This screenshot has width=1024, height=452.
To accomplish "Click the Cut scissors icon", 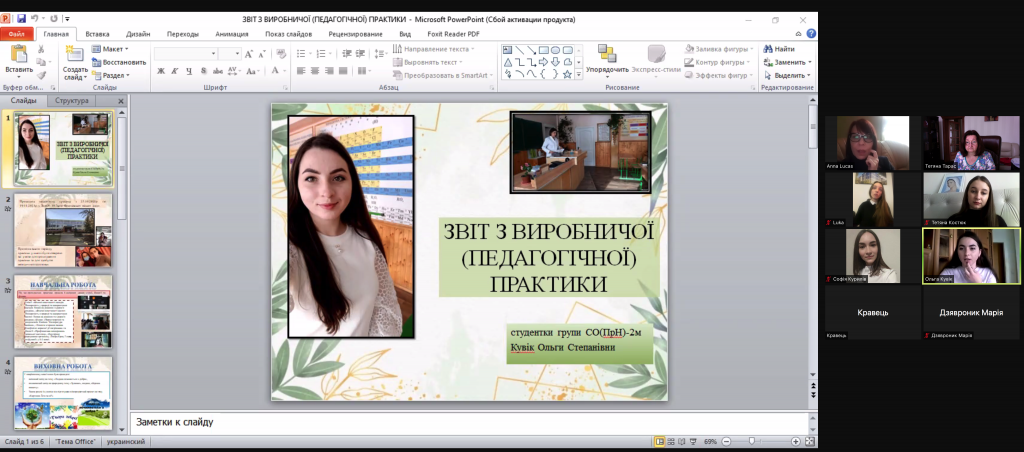I will click(x=42, y=48).
